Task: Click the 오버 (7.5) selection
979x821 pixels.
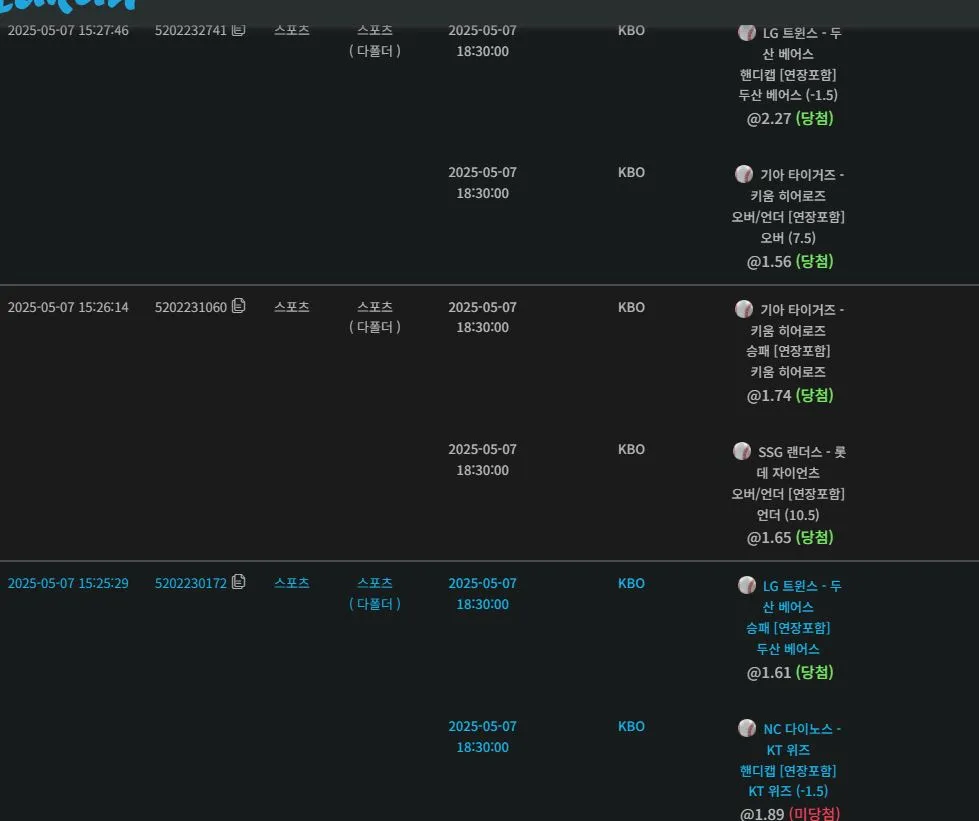Action: coord(788,238)
